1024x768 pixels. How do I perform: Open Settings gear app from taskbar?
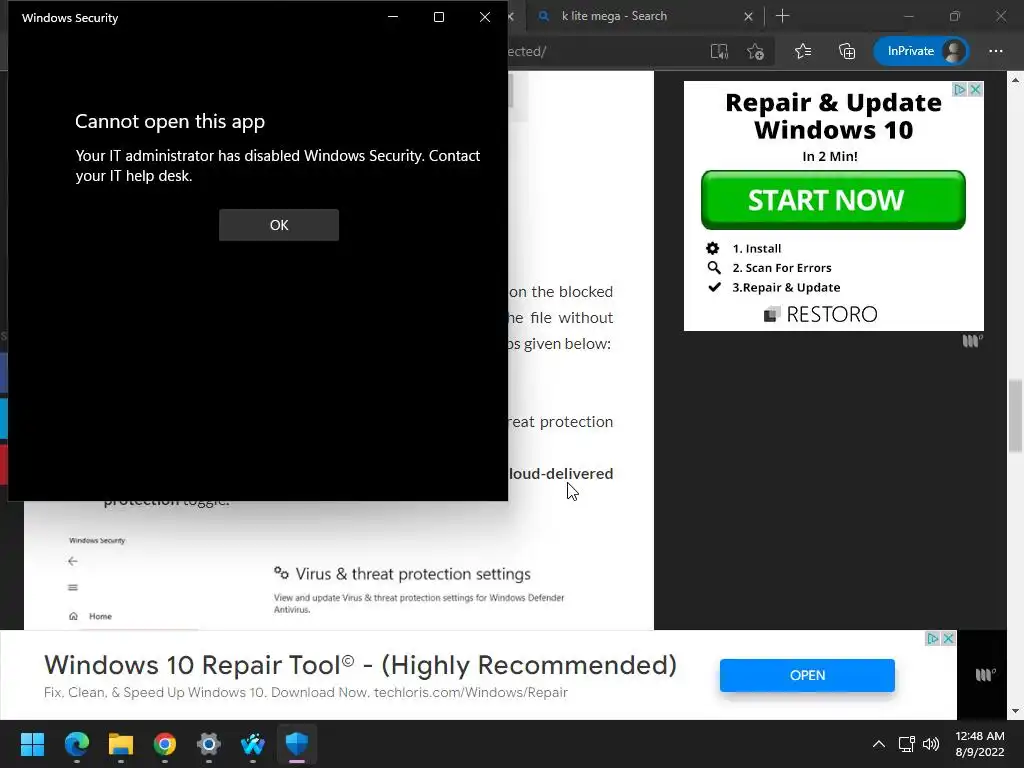(x=209, y=744)
